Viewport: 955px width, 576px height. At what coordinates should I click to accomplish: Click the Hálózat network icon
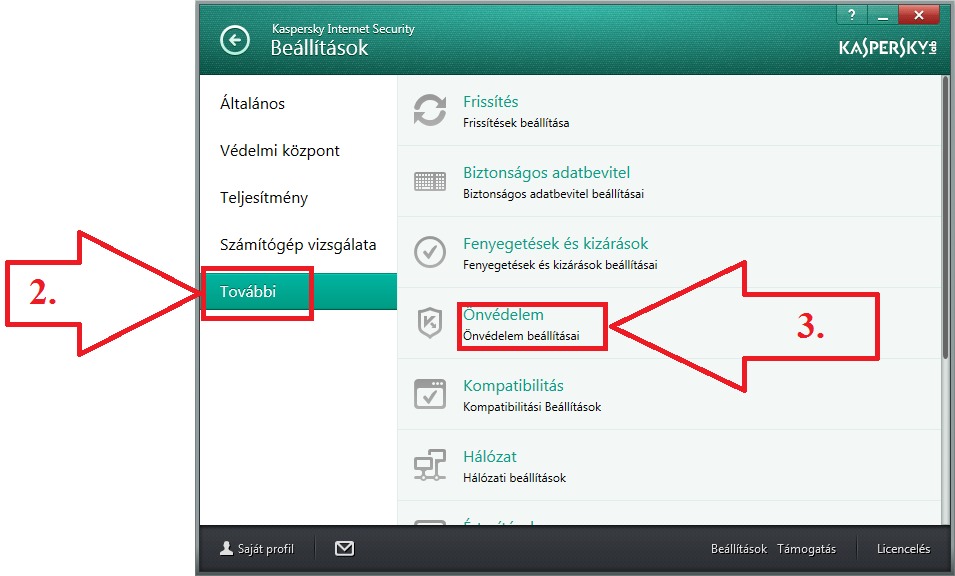pos(430,465)
